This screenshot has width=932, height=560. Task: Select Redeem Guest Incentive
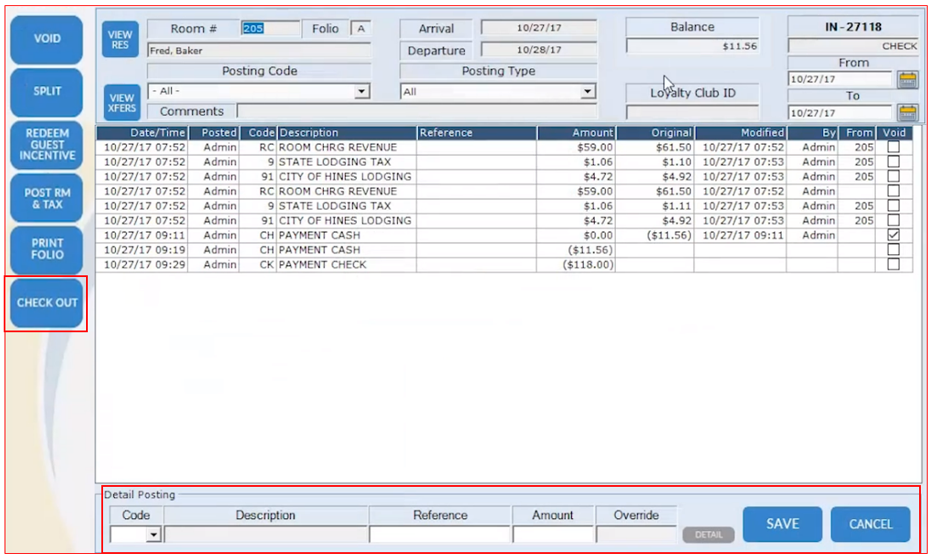(47, 143)
